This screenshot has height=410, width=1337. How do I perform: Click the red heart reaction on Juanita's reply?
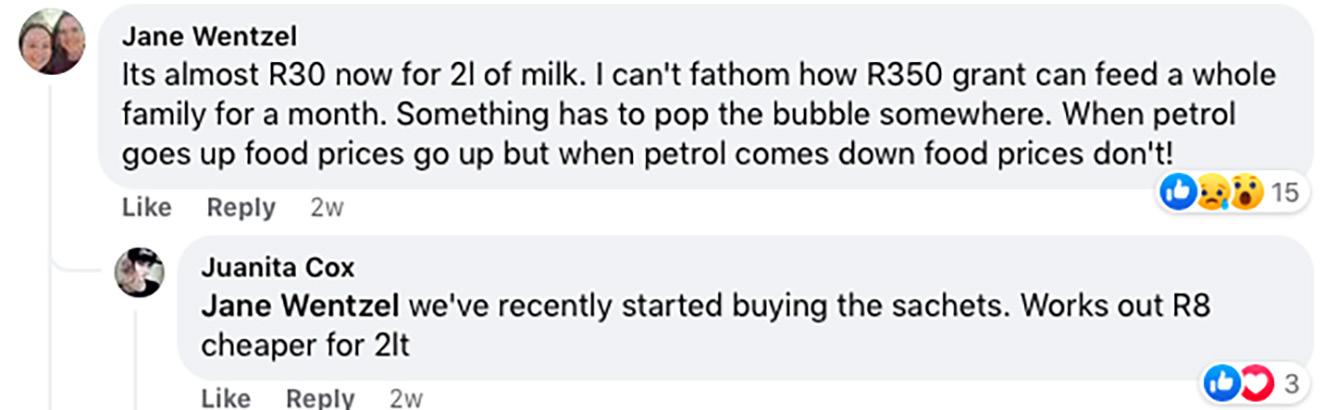pos(1255,382)
